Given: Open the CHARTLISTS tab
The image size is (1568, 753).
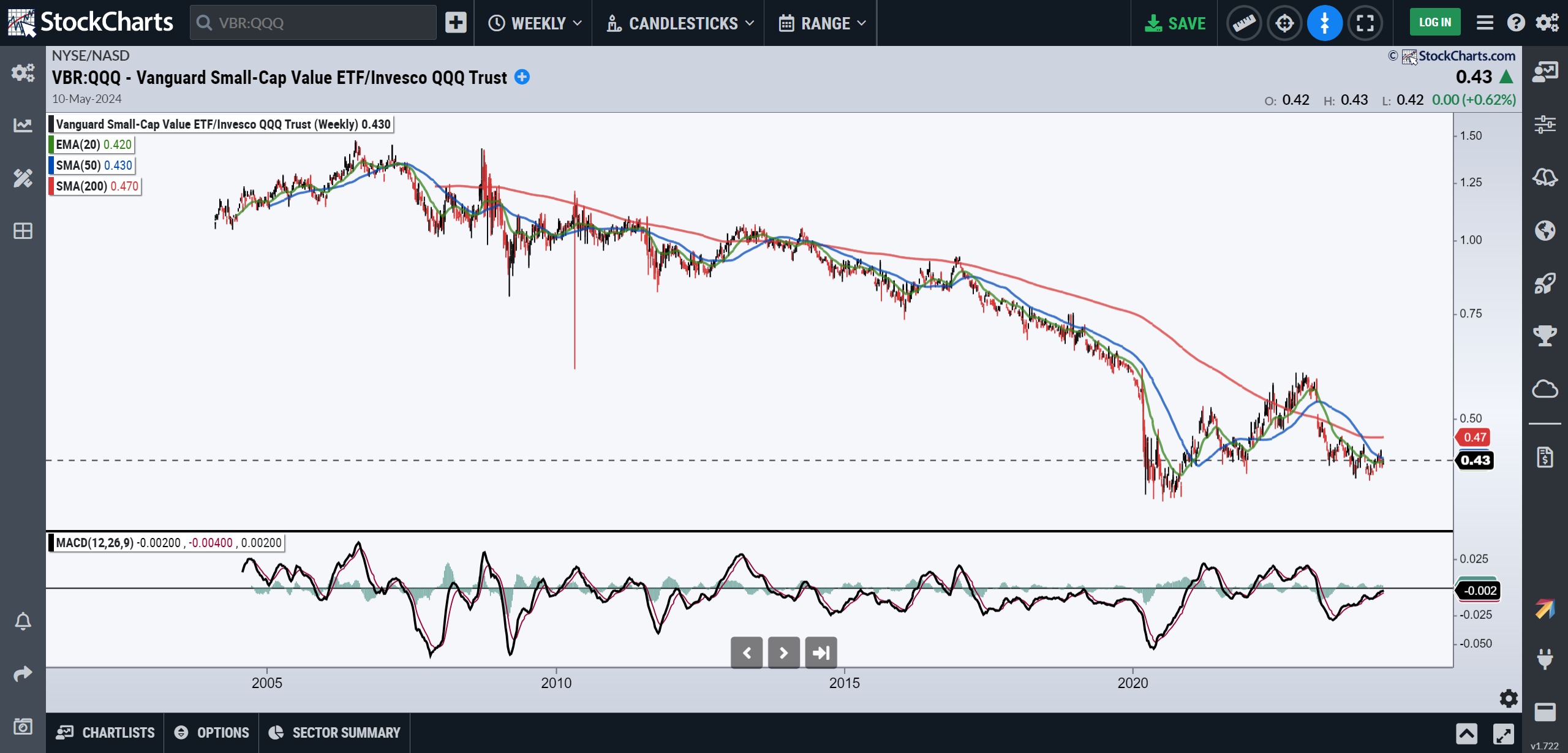Looking at the screenshot, I should pyautogui.click(x=105, y=732).
